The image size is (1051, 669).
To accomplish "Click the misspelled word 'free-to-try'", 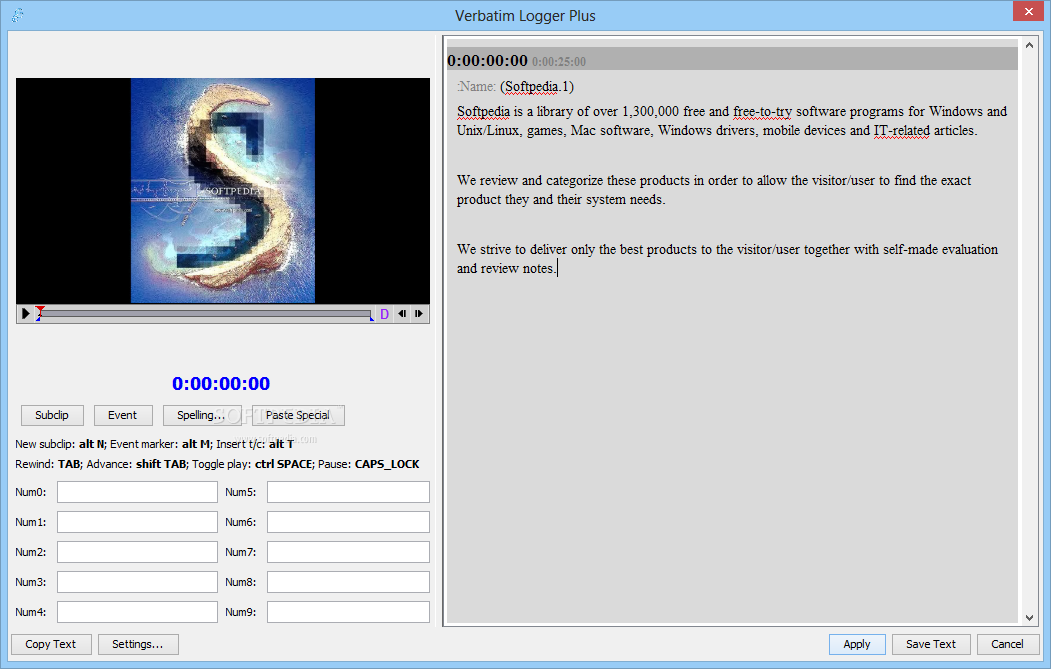I will tap(762, 112).
